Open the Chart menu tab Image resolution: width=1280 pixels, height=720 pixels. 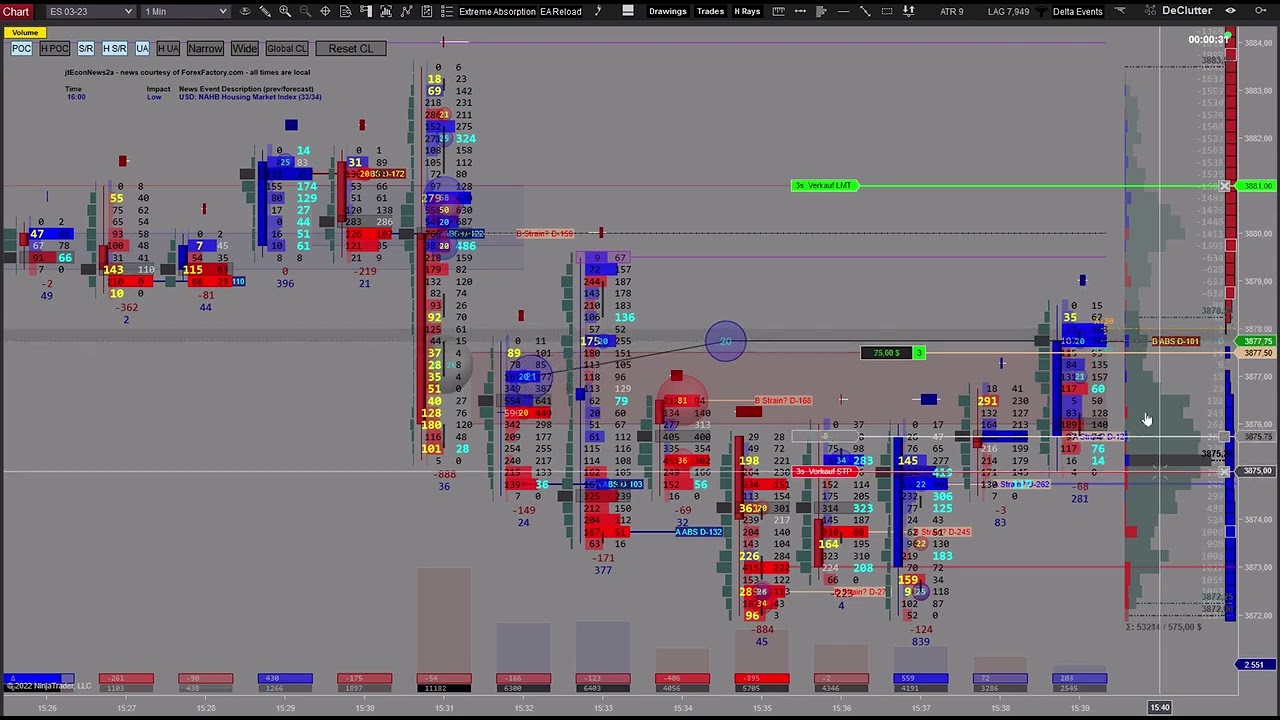pos(16,11)
